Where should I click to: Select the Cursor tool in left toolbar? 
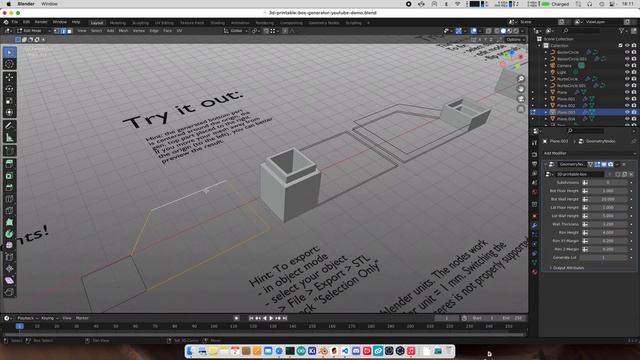(x=9, y=64)
